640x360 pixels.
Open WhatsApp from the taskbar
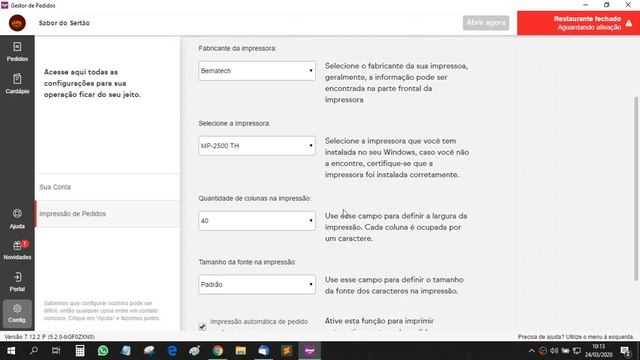[x=103, y=351]
